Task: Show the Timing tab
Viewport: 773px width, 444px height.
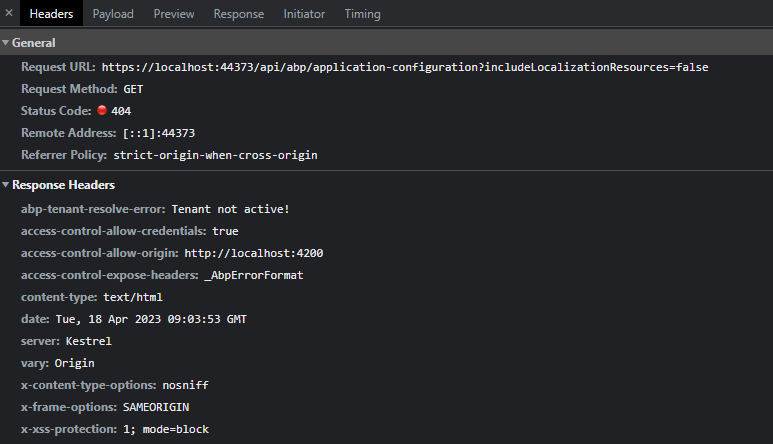Action: tap(362, 14)
